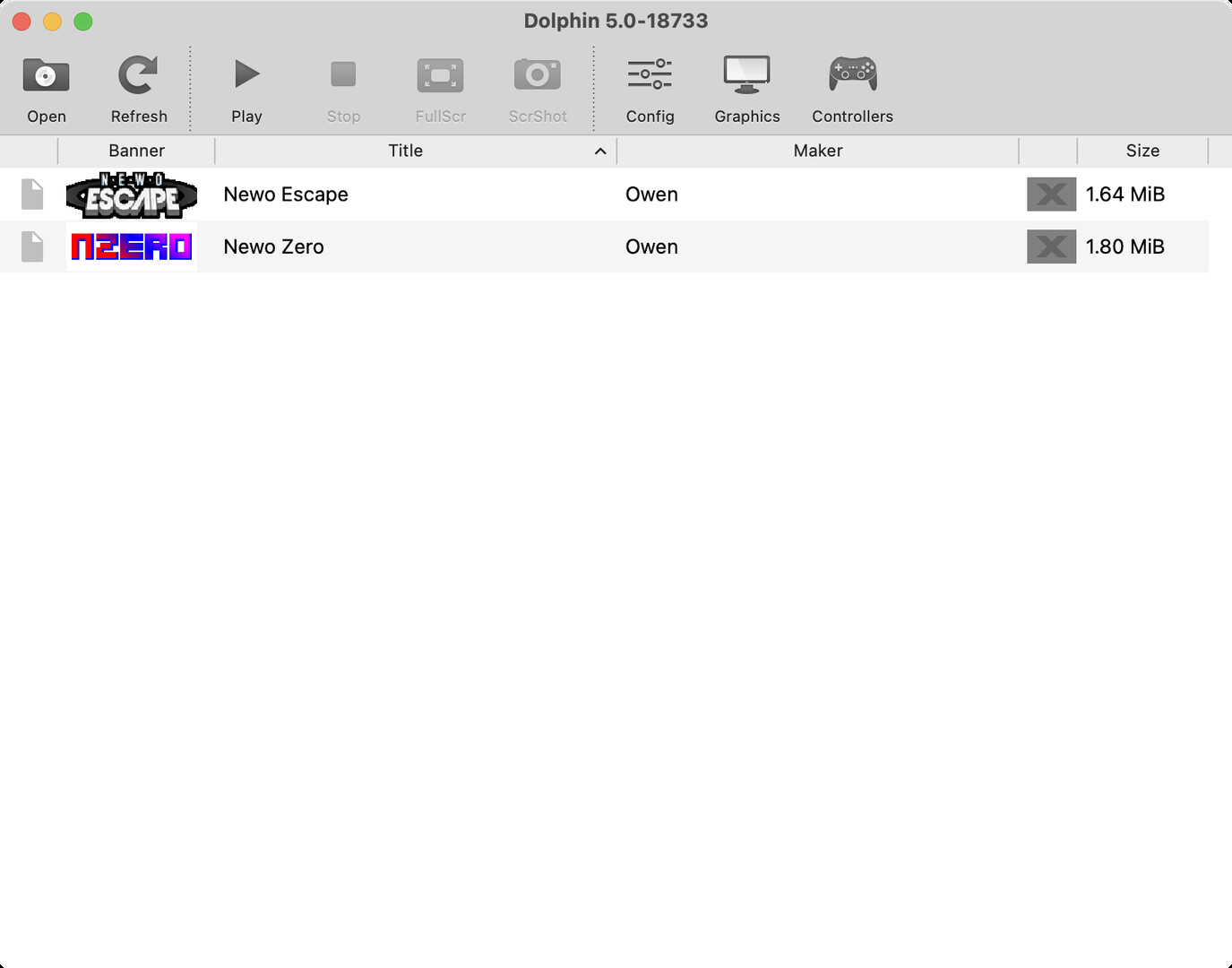This screenshot has height=968, width=1232.
Task: Sort list by Title column header
Action: pos(405,151)
